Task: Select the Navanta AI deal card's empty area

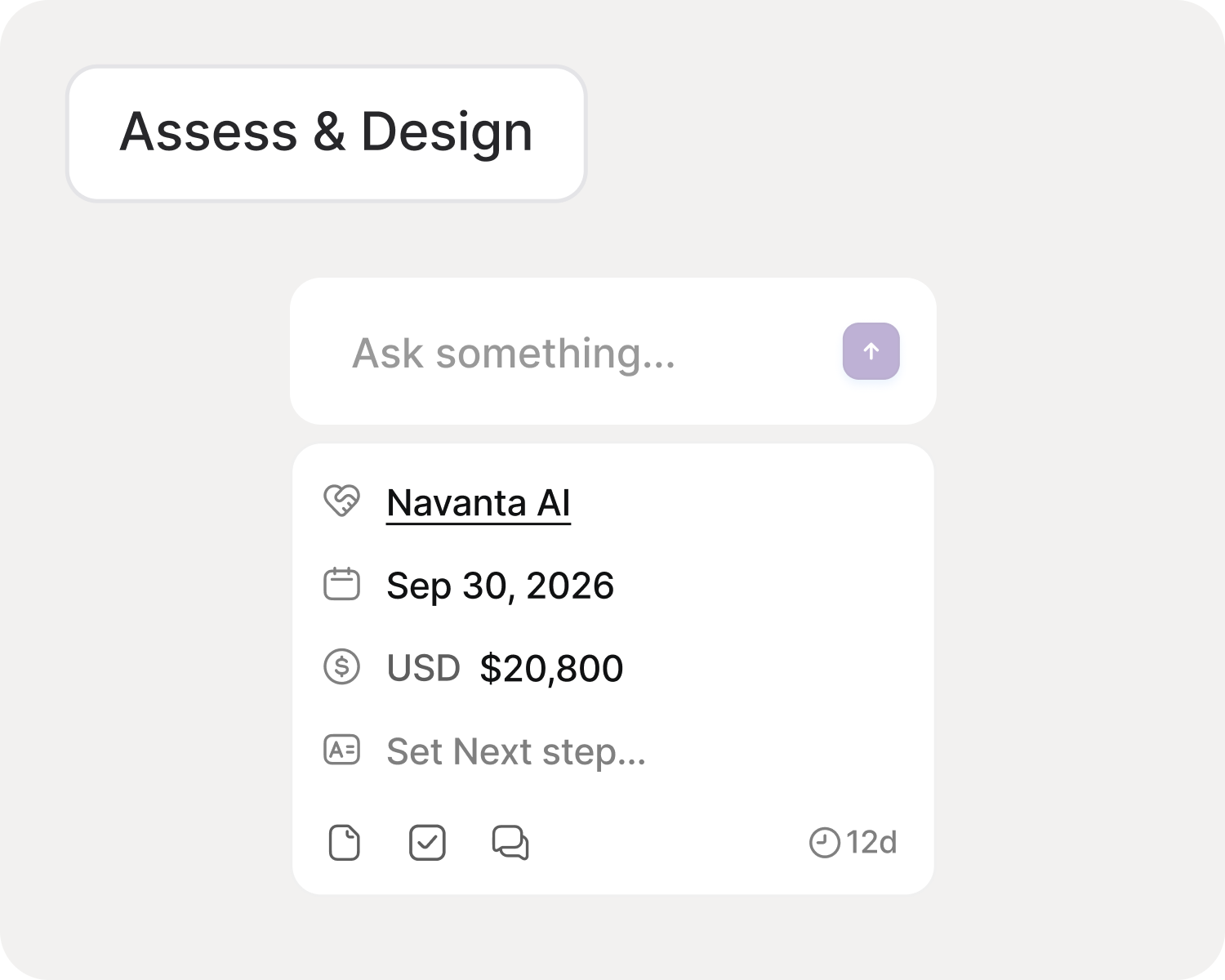Action: [x=776, y=637]
